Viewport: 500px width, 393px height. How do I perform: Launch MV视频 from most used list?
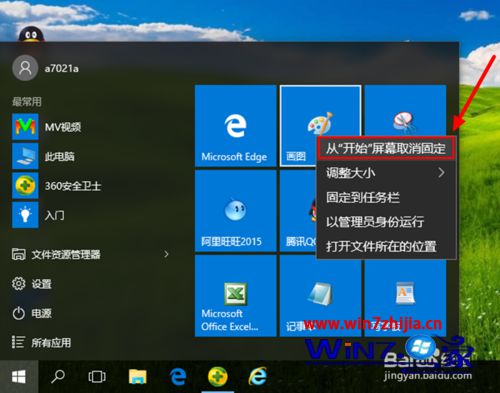click(x=47, y=127)
